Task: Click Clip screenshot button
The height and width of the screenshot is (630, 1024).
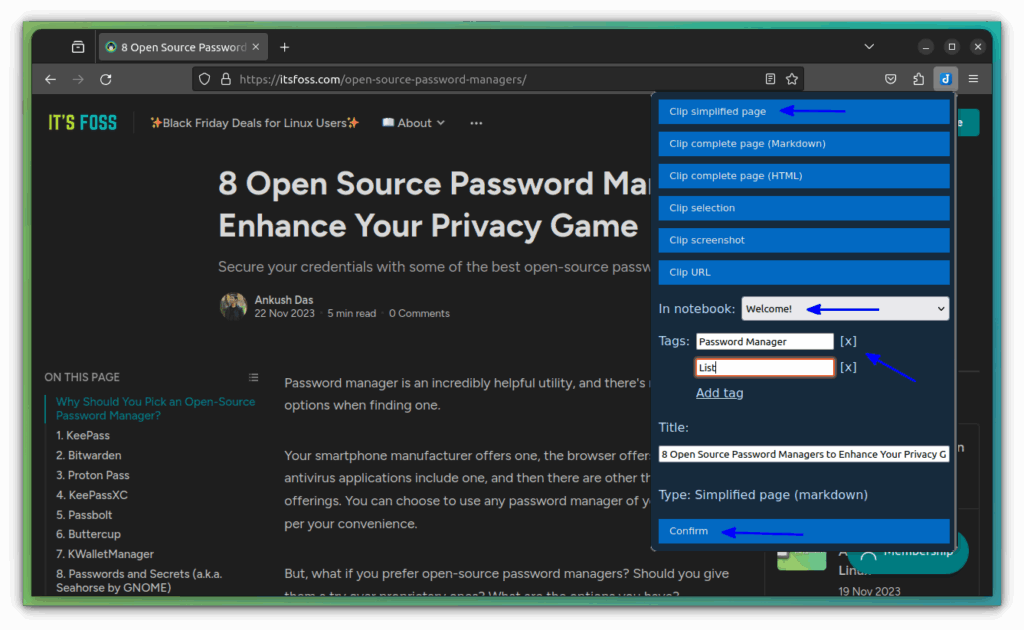Action: point(804,240)
